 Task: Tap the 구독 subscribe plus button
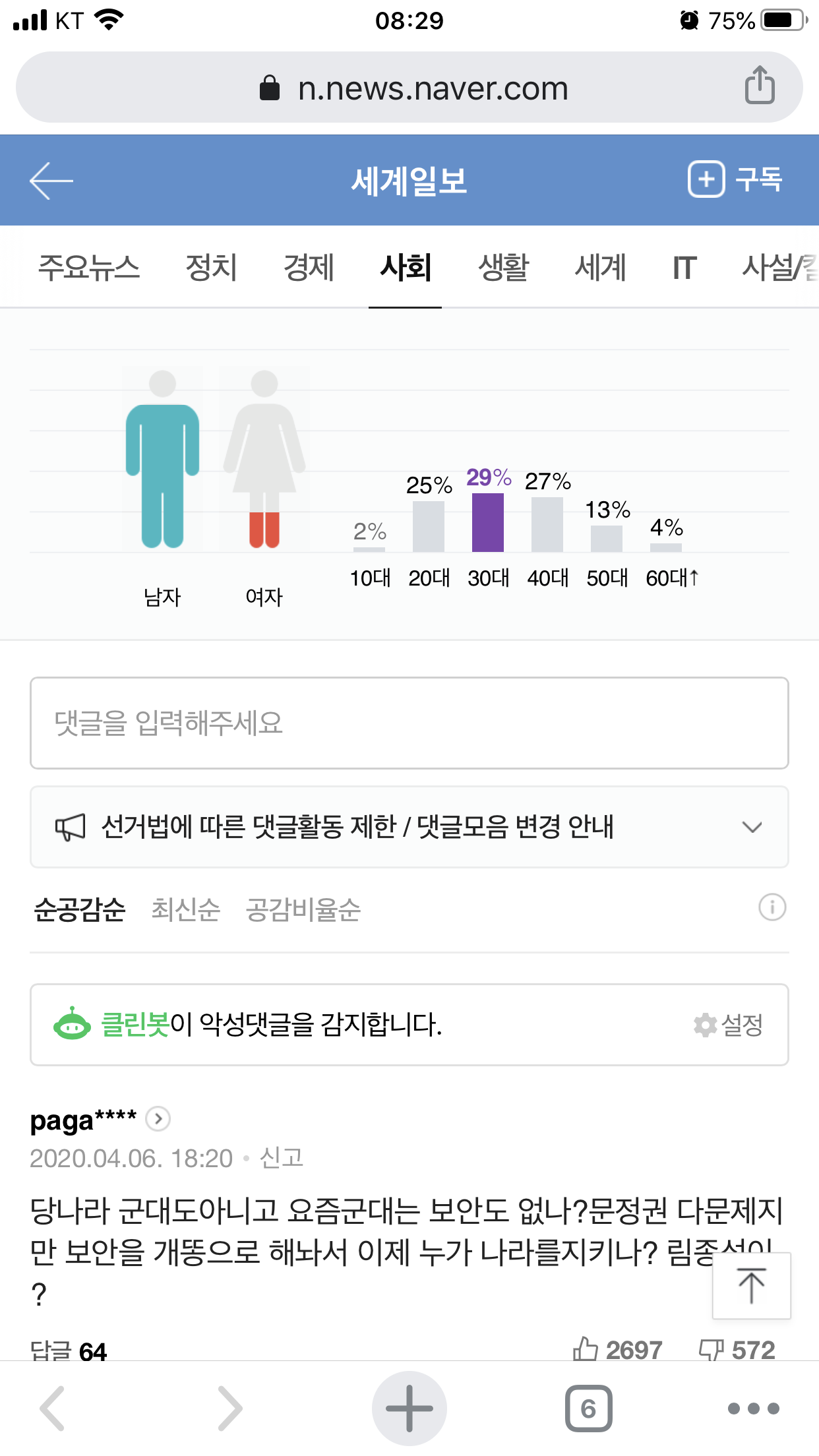pos(735,179)
